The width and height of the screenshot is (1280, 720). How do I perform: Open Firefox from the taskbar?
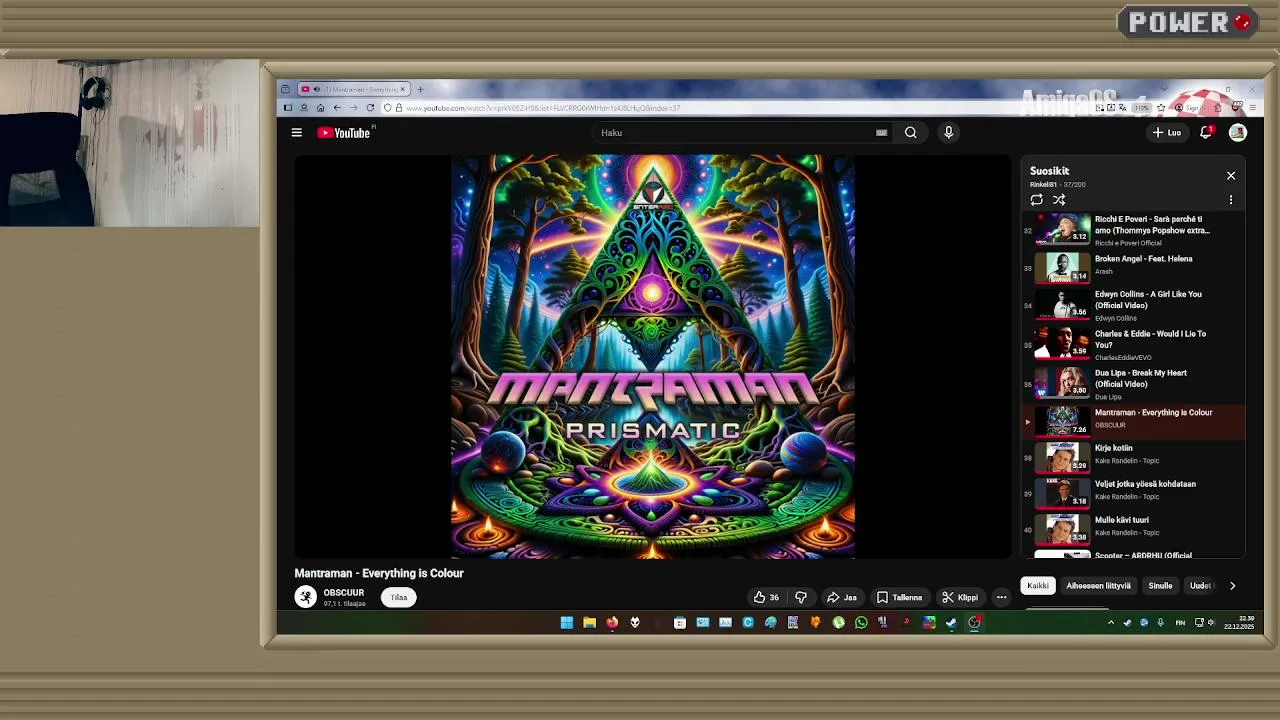(612, 623)
